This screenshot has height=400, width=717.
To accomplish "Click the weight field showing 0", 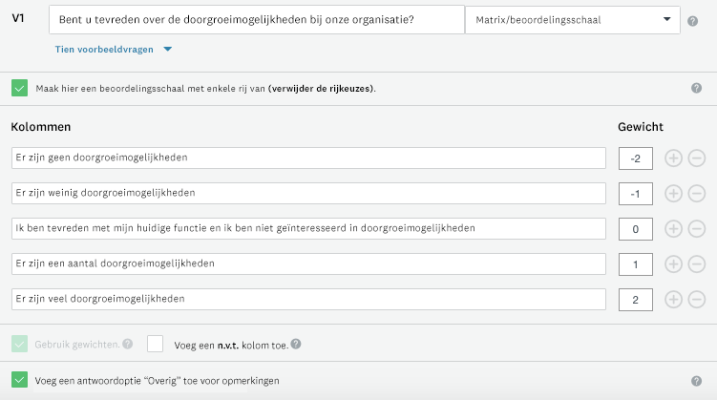I will [636, 229].
